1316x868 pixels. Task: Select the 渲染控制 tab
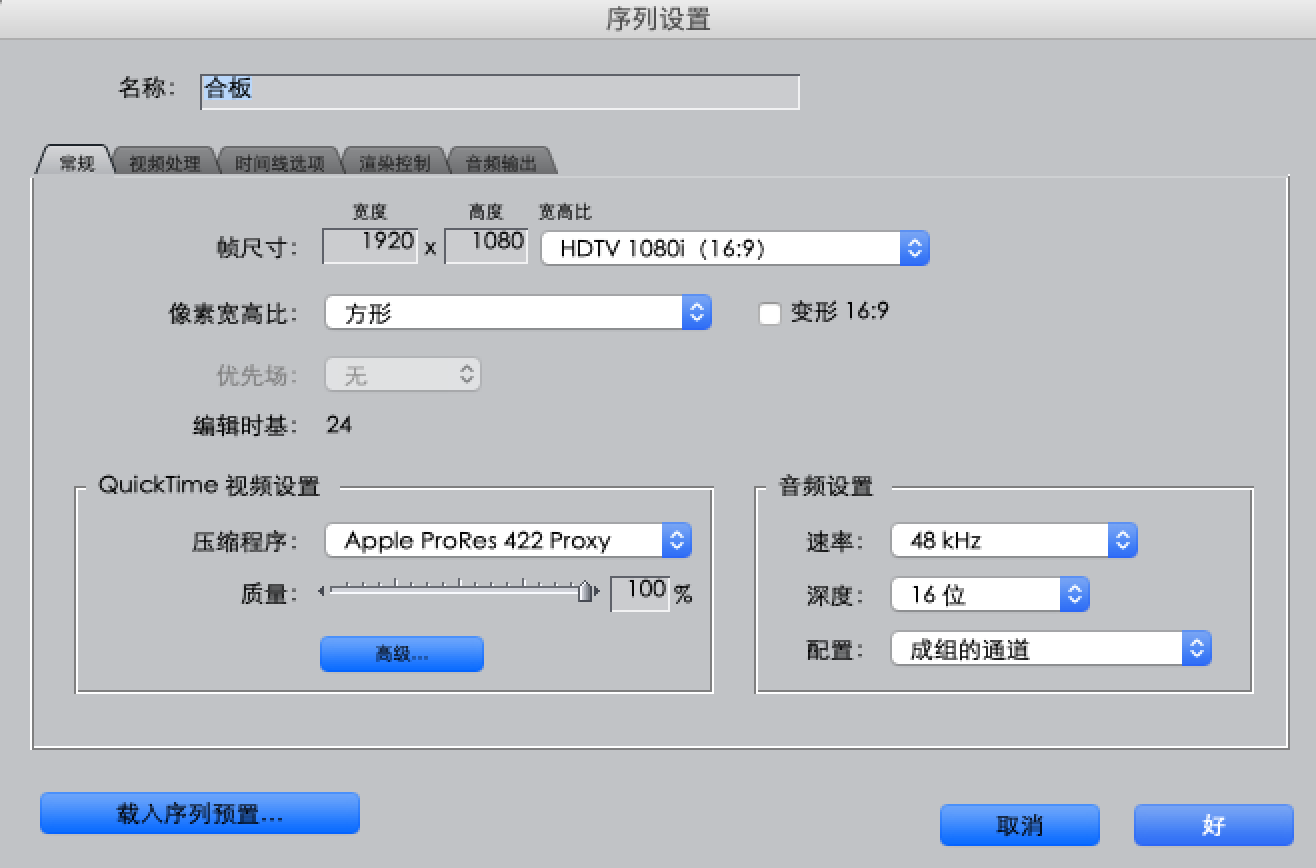(x=394, y=163)
